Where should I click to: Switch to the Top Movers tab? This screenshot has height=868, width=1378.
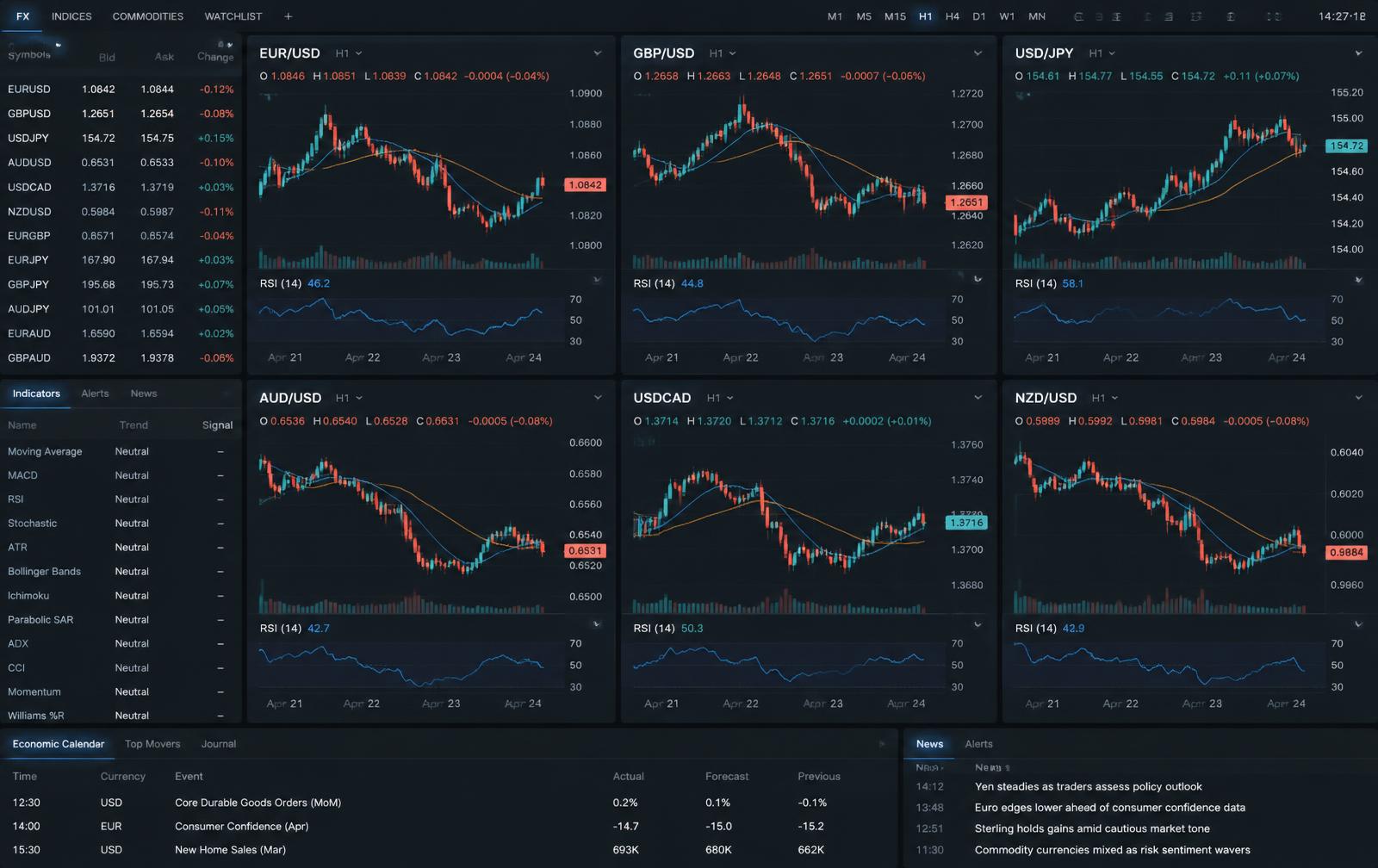point(152,744)
